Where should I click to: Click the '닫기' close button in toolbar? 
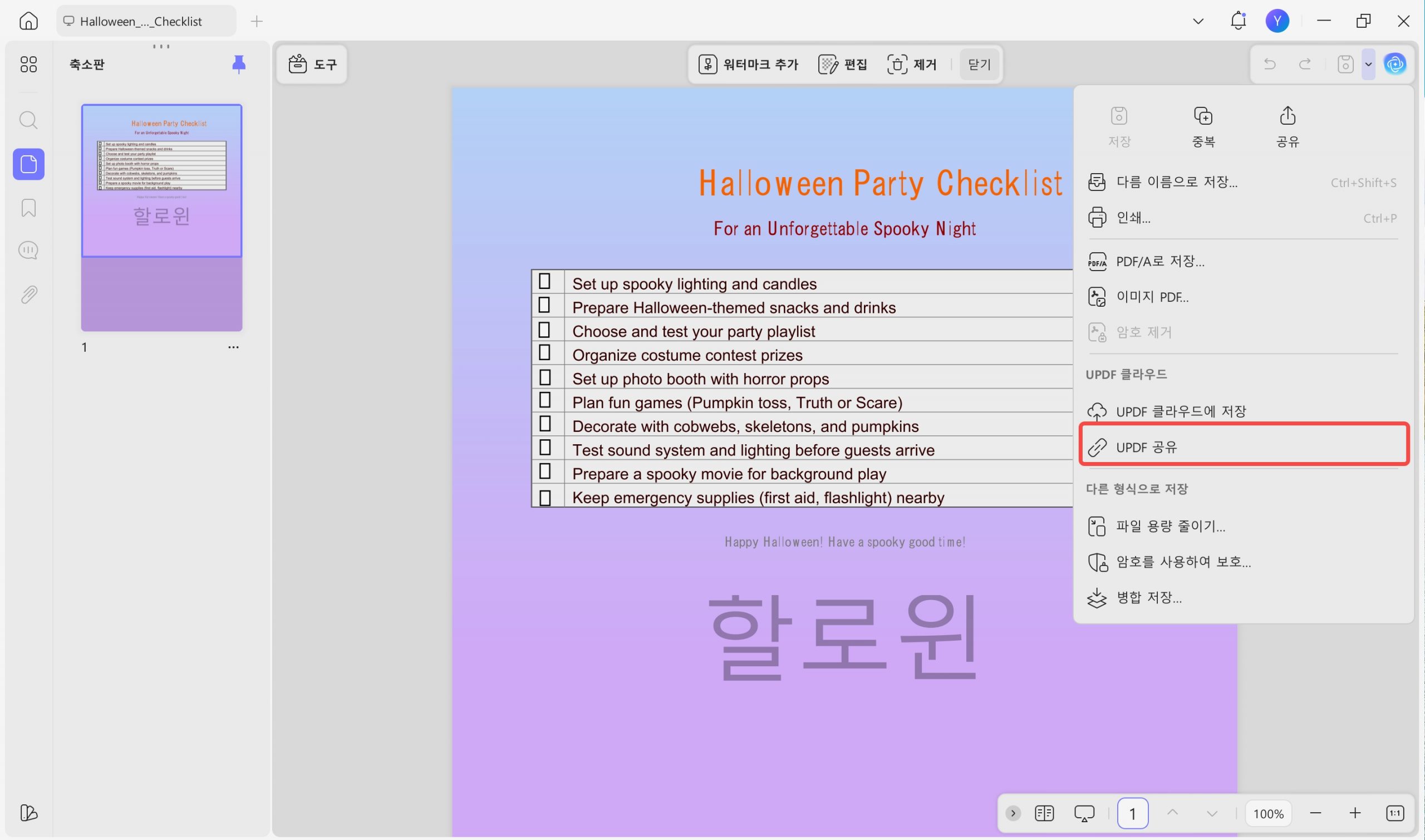[x=979, y=64]
